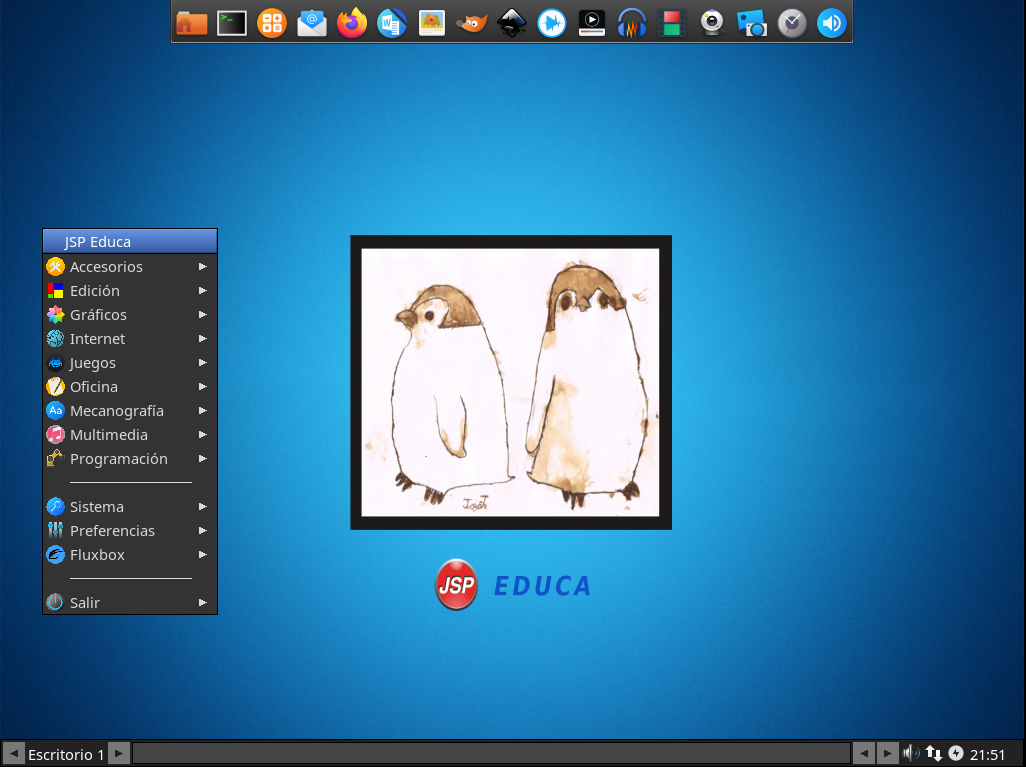The width and height of the screenshot is (1026, 767).
Task: Open the home folder file manager
Action: click(x=192, y=24)
